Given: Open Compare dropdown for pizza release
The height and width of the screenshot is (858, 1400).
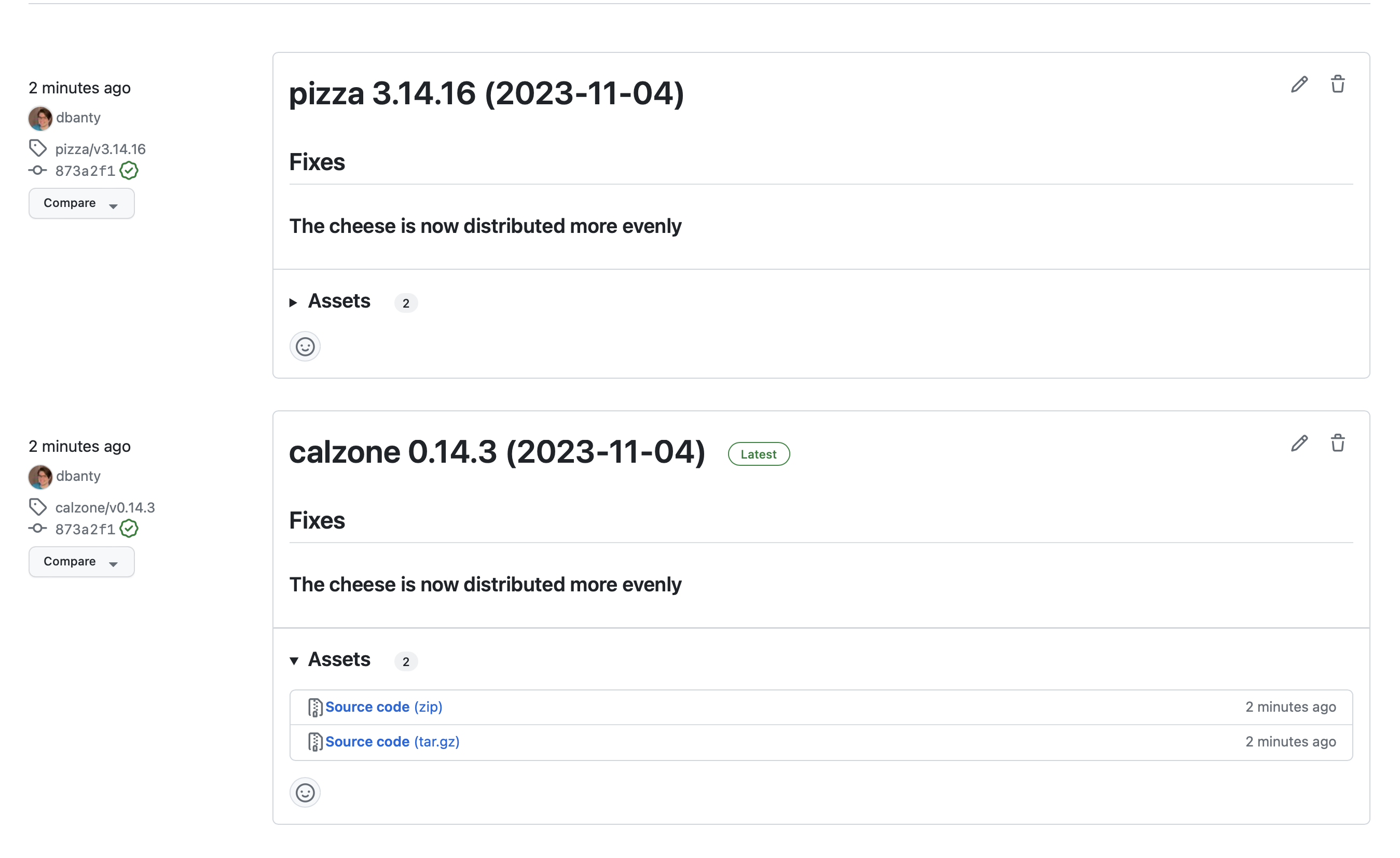Looking at the screenshot, I should point(81,203).
